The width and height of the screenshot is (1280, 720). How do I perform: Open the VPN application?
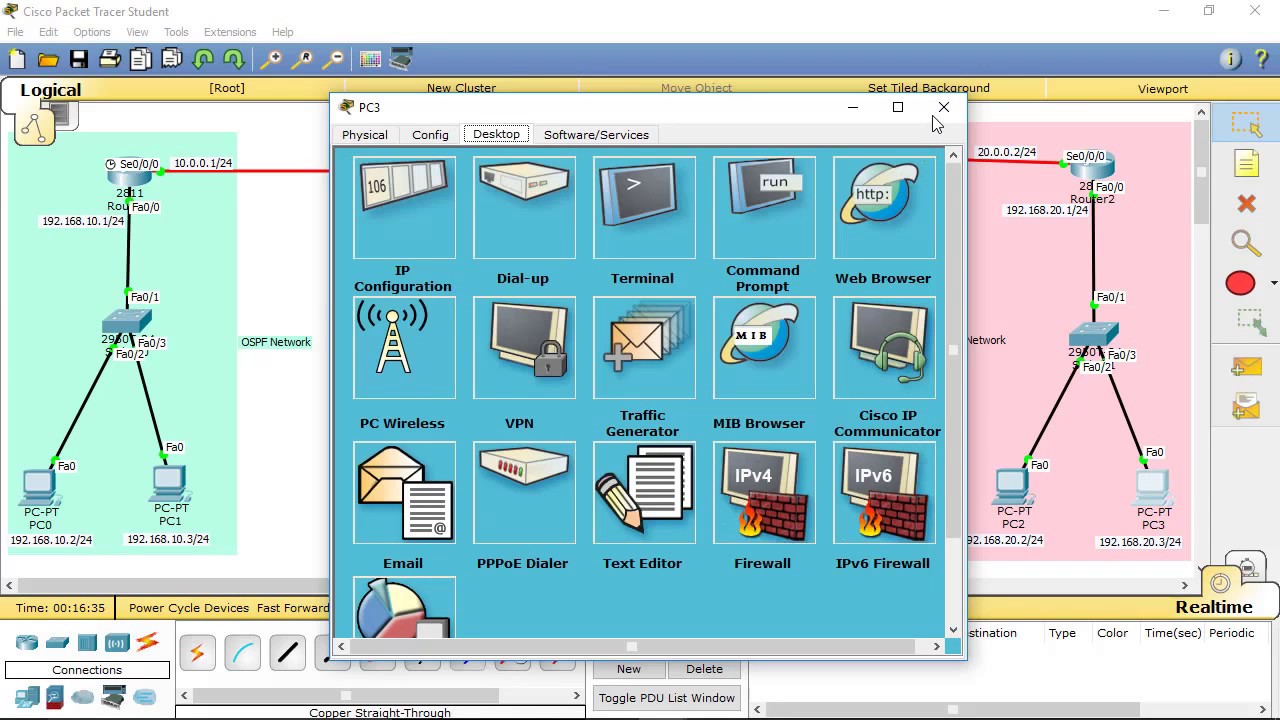coord(524,348)
